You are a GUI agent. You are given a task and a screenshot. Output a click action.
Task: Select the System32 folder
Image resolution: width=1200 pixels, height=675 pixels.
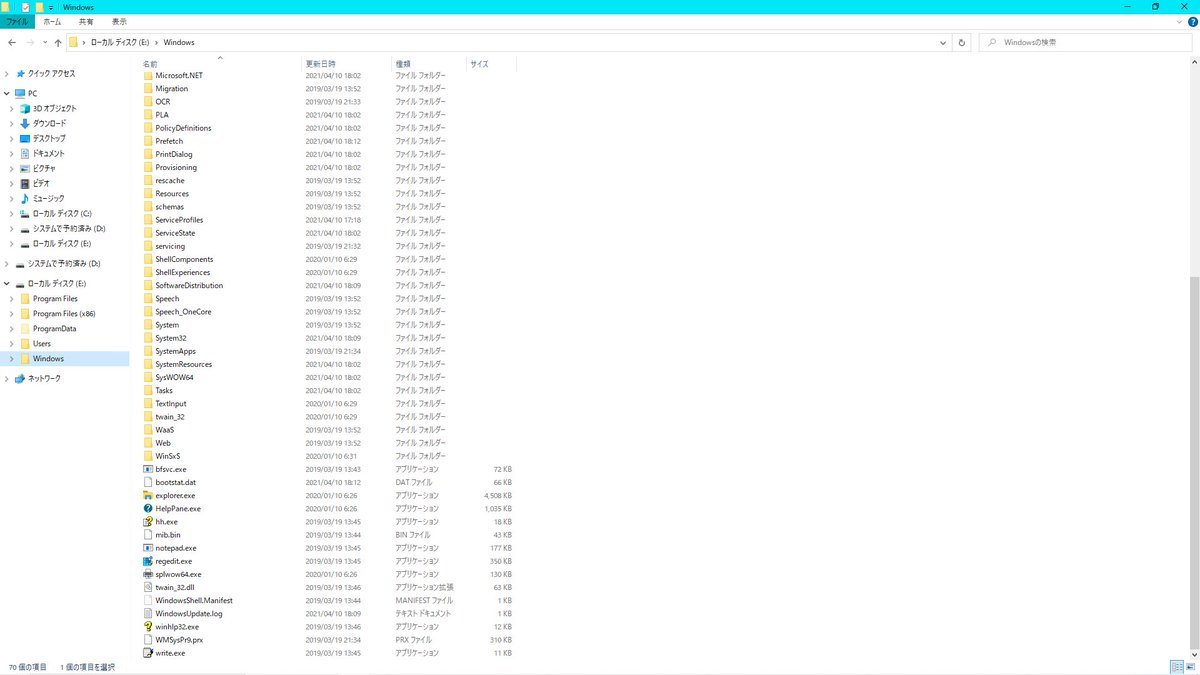pyautogui.click(x=171, y=338)
